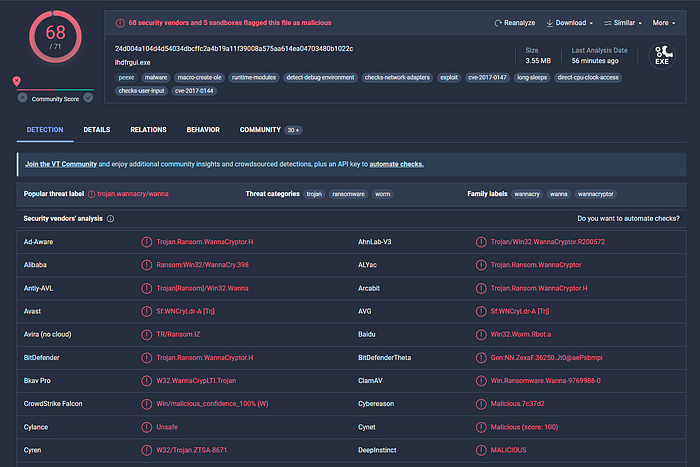Expand the Similar dropdown

623,23
